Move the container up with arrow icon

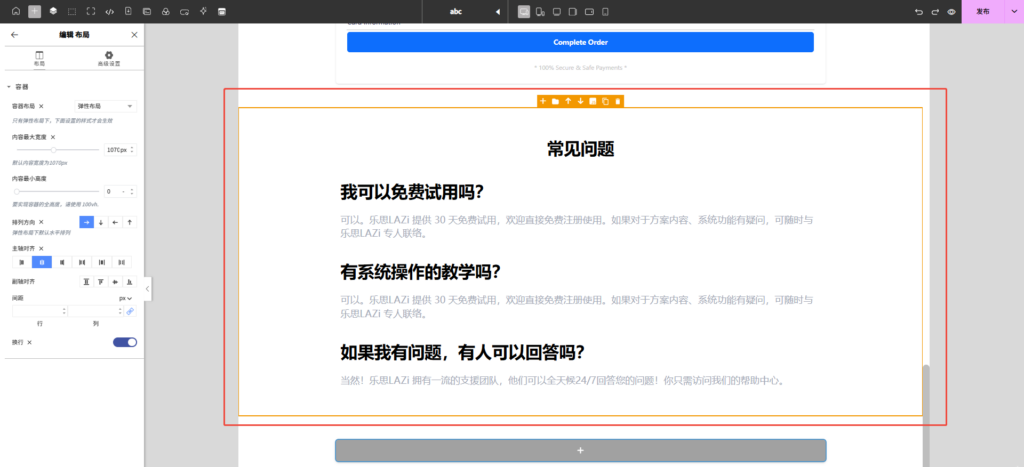click(x=568, y=101)
